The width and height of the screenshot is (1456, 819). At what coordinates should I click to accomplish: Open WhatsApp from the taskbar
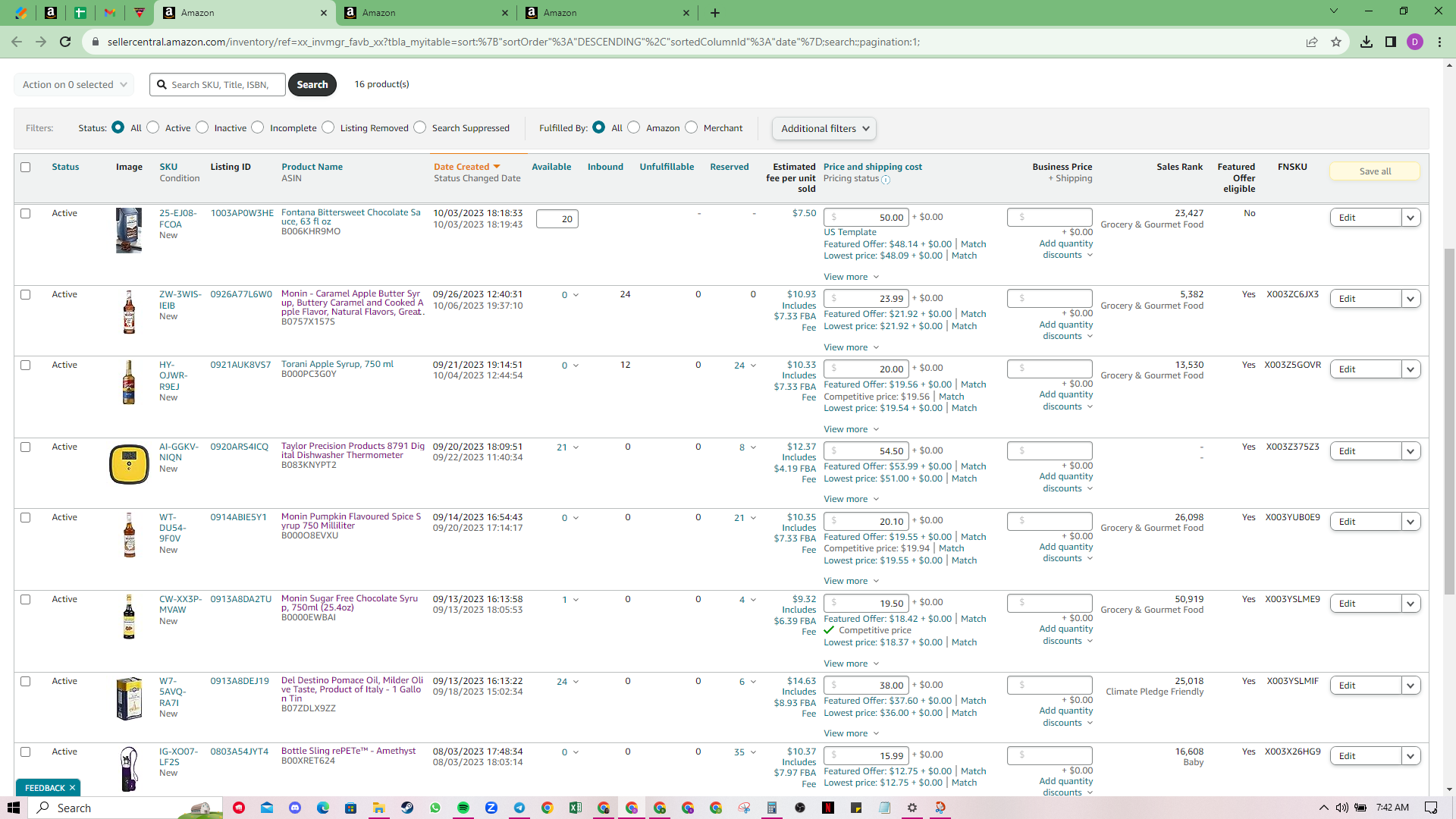[x=435, y=808]
